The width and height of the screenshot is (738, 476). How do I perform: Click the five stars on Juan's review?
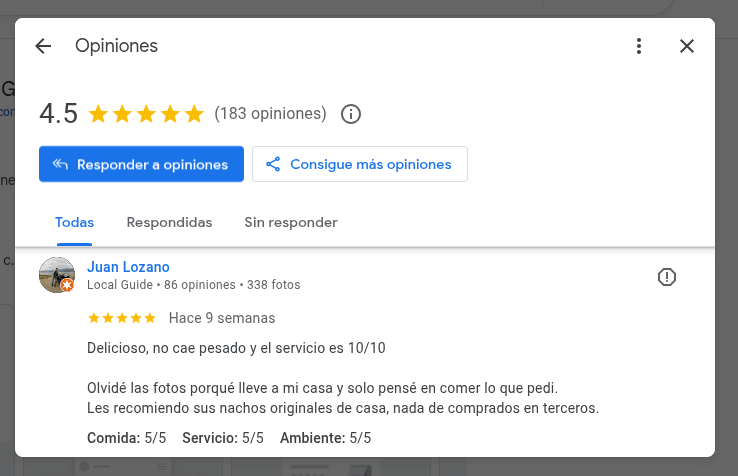(122, 318)
